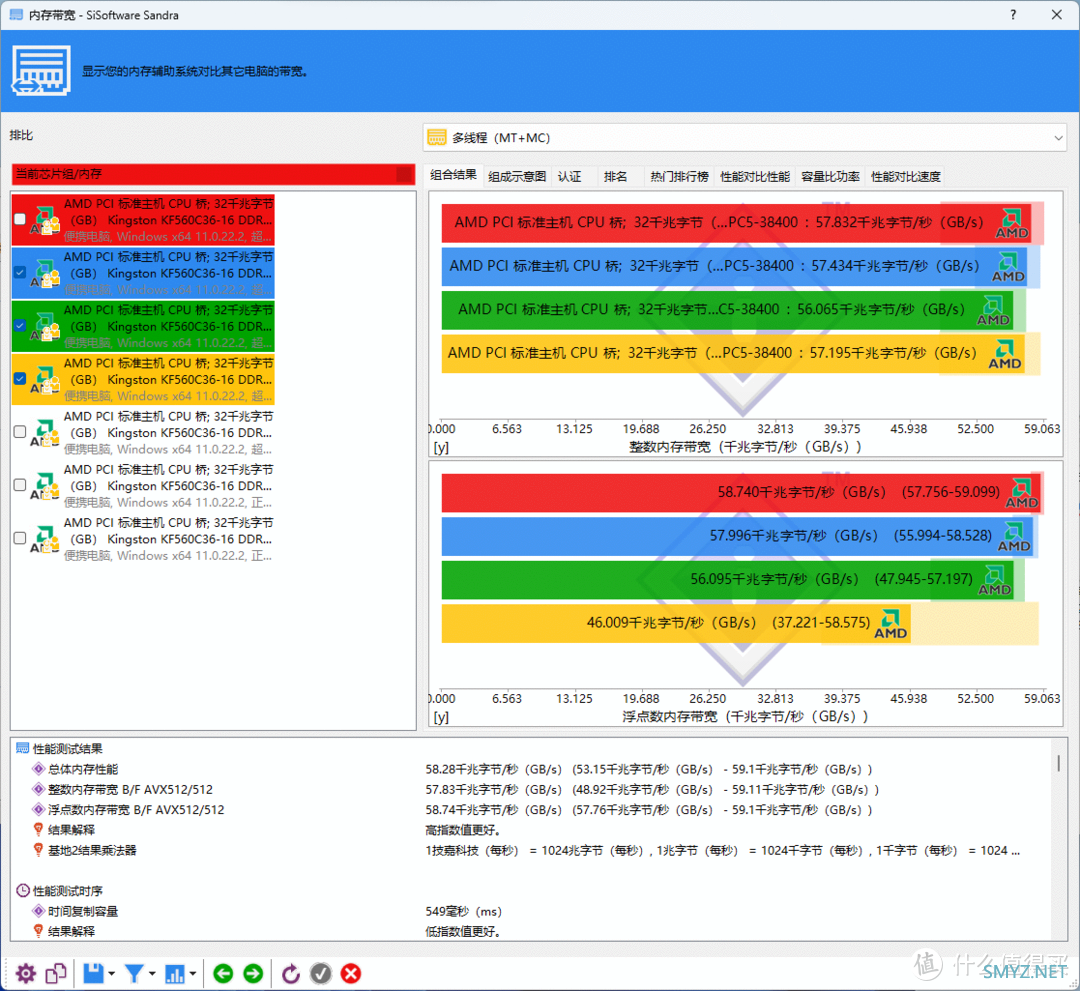The image size is (1080, 991).
Task: Close the Sandra window
Action: 1057,14
